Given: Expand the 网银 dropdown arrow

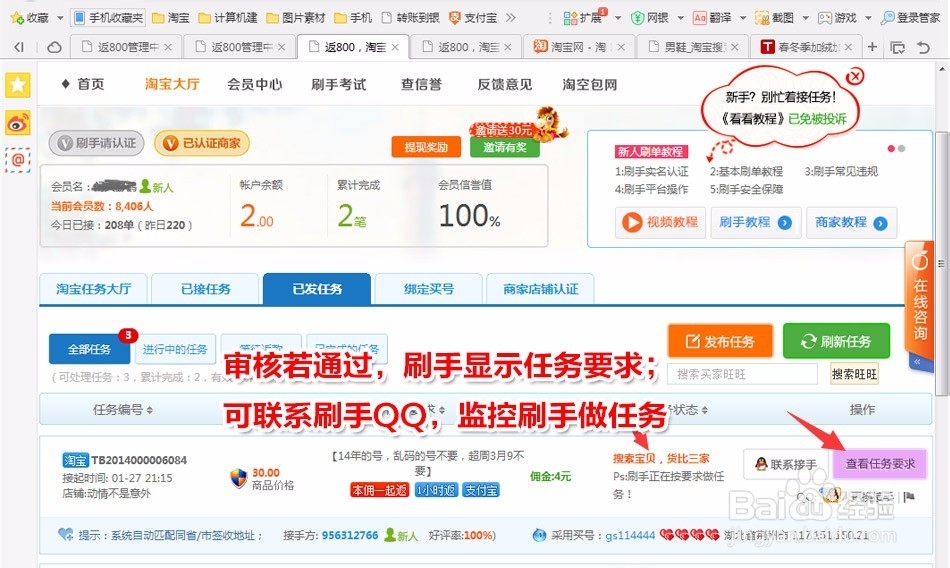Looking at the screenshot, I should 680,18.
